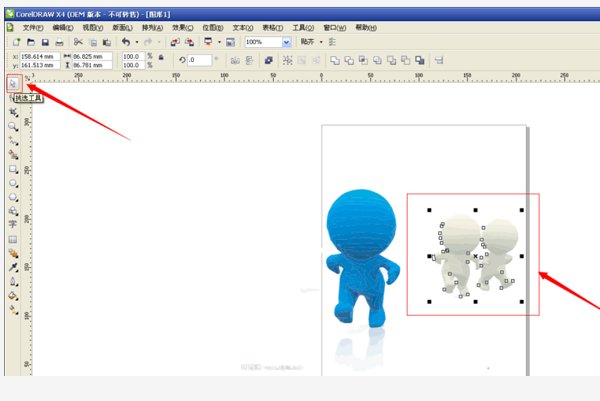Open the File menu (文件)
The height and width of the screenshot is (401, 600).
coord(33,28)
